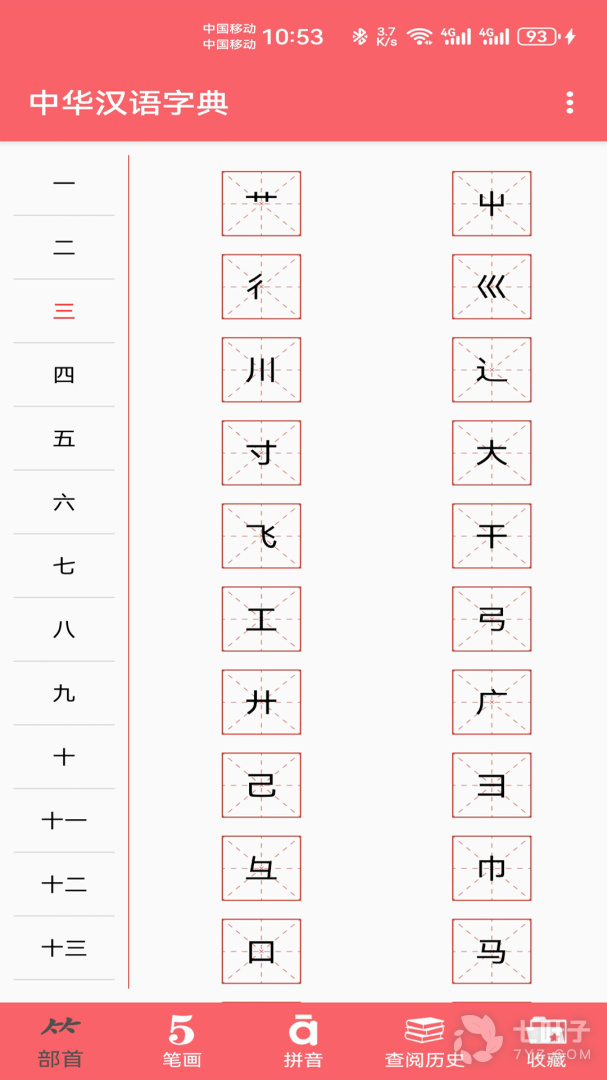
Task: Select the 广 radical tile
Action: pyautogui.click(x=492, y=702)
